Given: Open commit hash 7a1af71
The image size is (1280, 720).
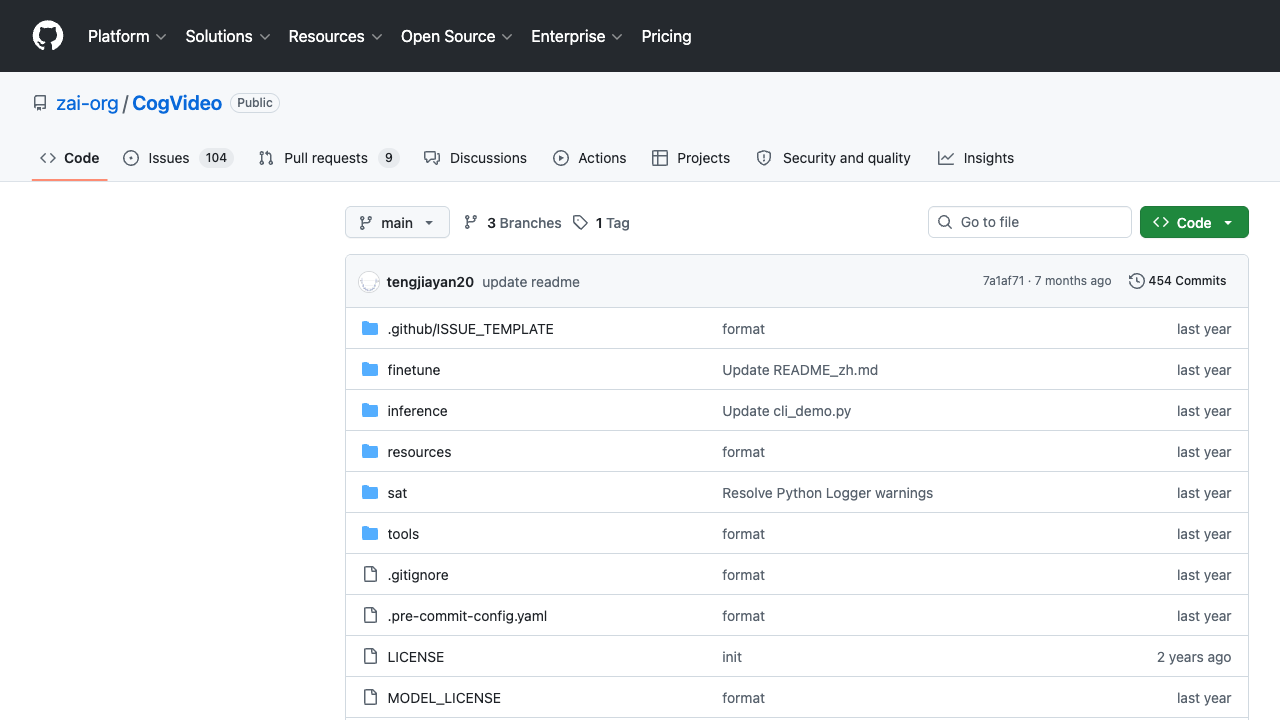Looking at the screenshot, I should (x=1003, y=281).
